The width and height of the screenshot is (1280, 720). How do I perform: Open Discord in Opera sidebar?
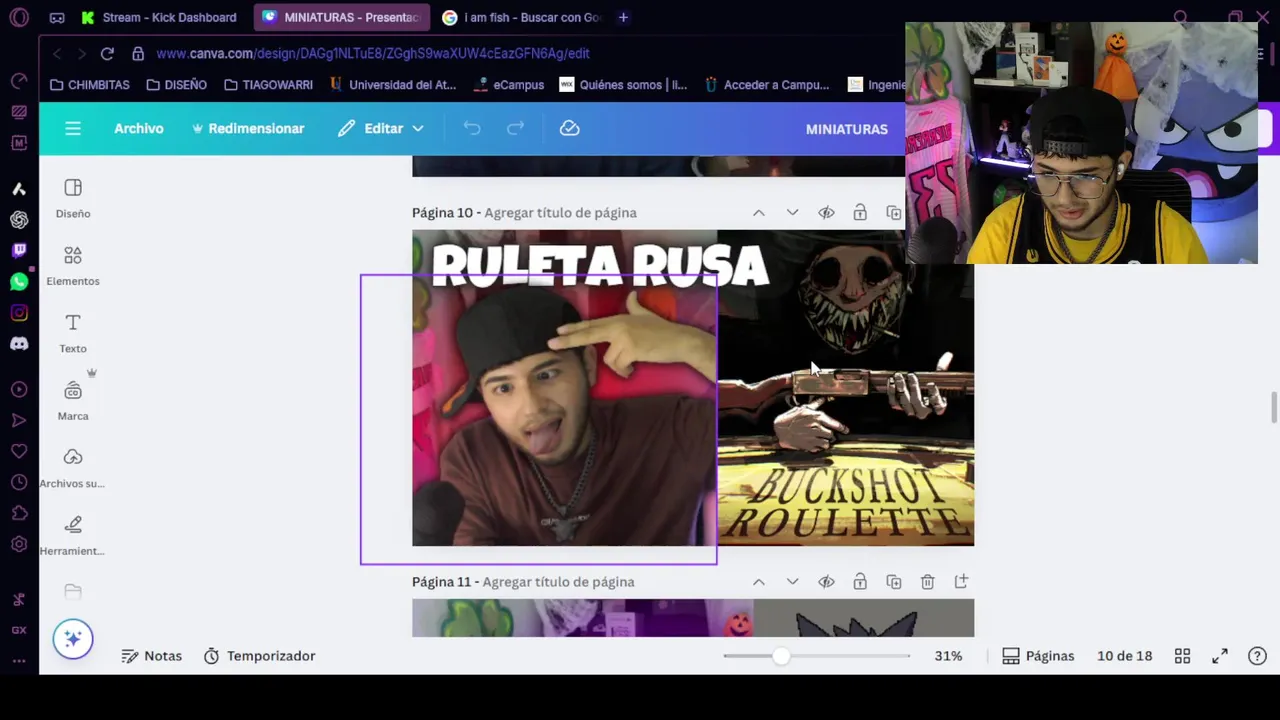coord(19,344)
